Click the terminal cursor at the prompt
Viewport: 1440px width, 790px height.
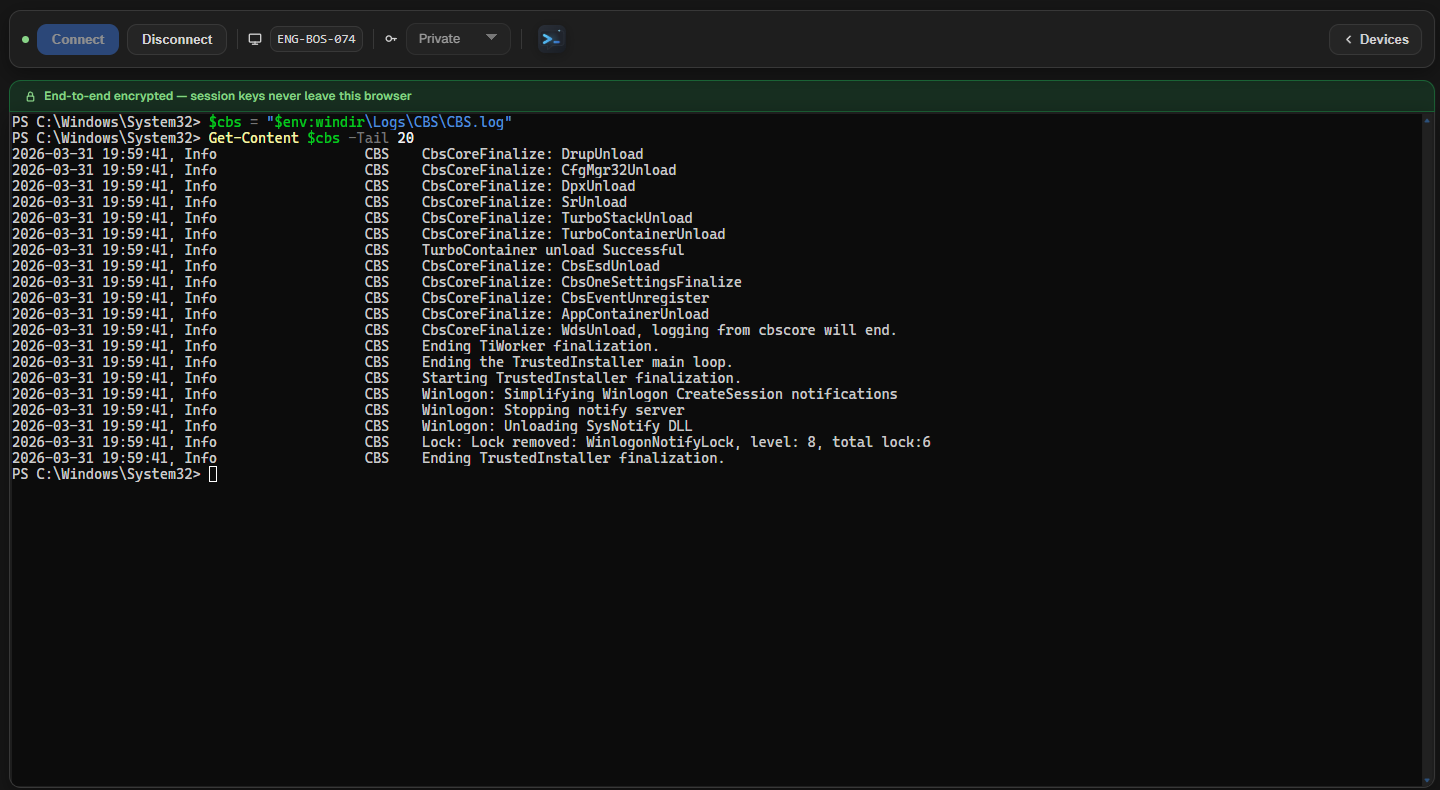click(213, 474)
